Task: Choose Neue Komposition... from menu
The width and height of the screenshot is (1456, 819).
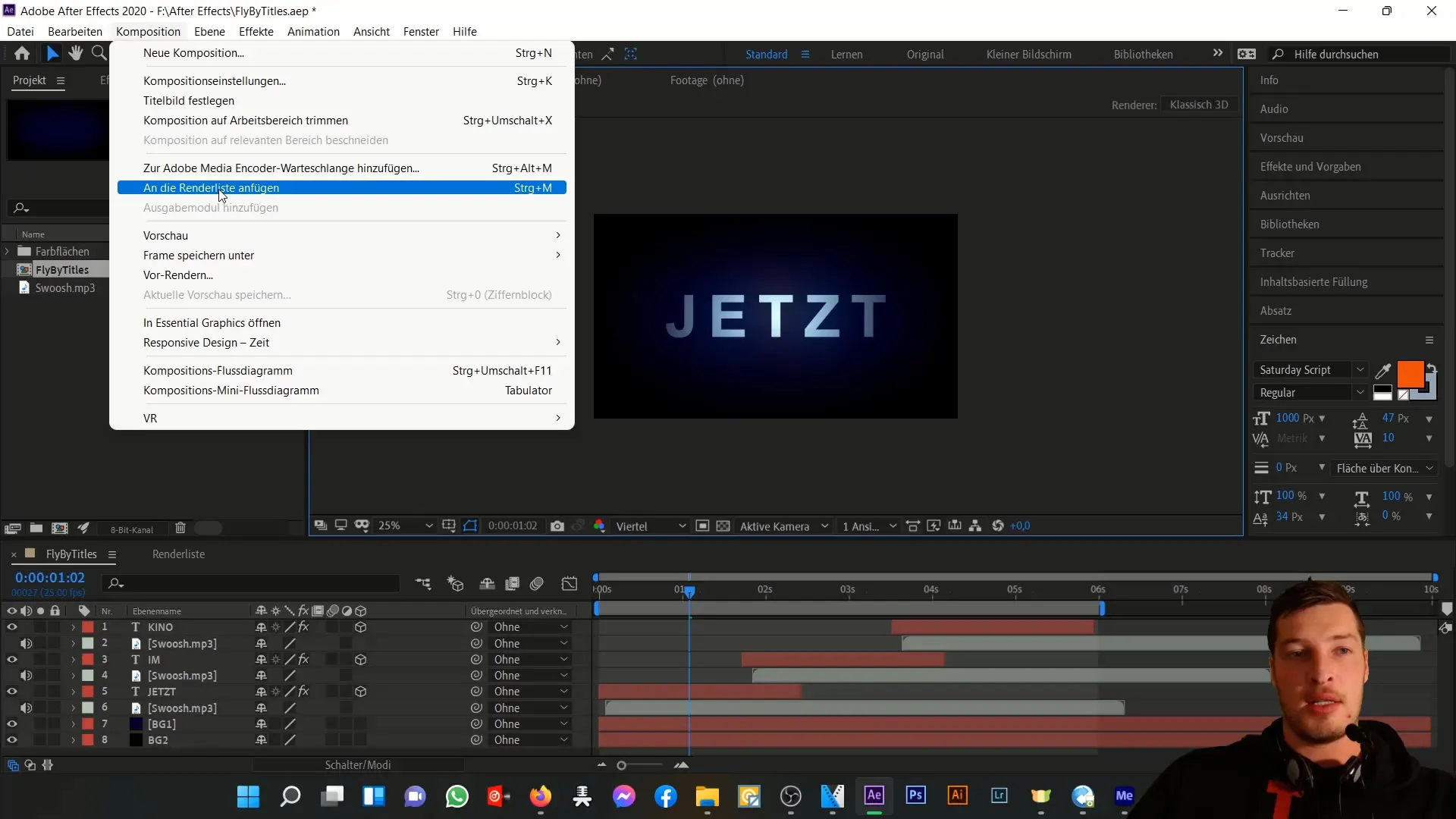Action: pos(193,53)
